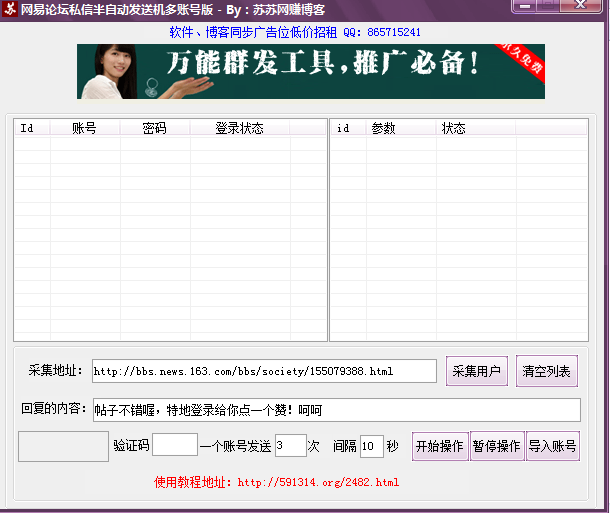
Task: Click the app logo icon in title bar
Action: tap(10, 9)
